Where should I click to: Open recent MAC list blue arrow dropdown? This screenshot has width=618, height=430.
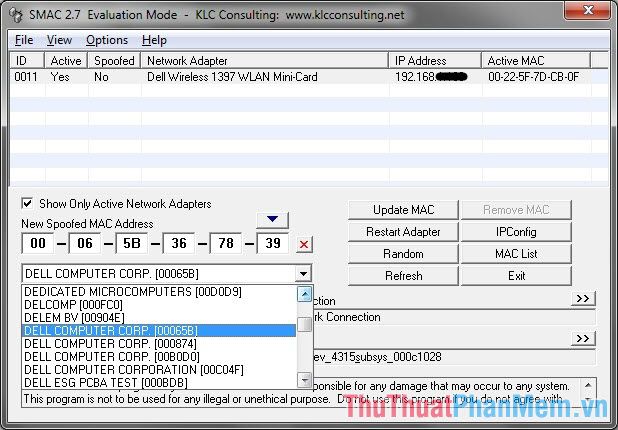click(272, 220)
